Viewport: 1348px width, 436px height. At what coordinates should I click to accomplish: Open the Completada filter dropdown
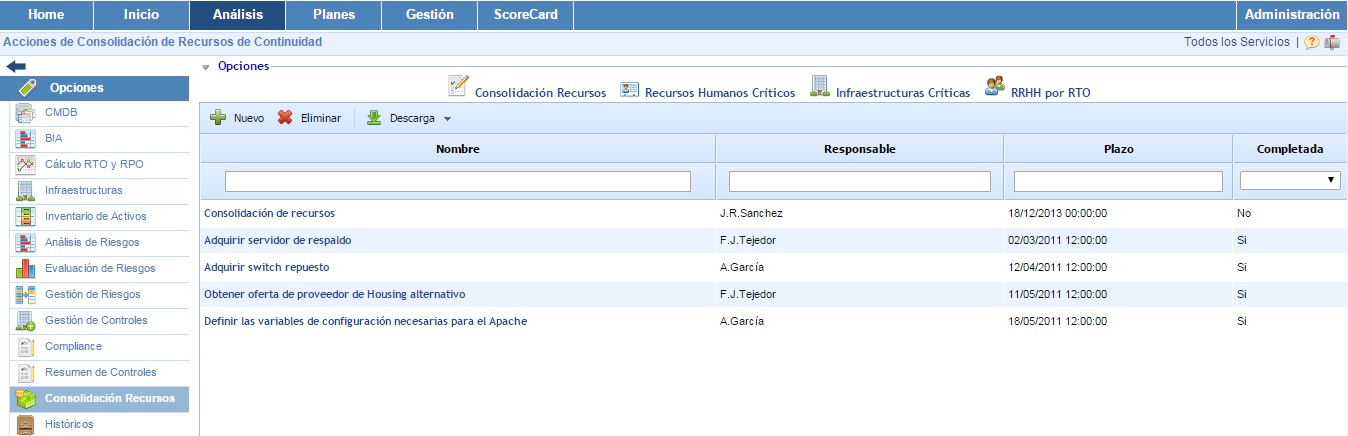point(1290,181)
